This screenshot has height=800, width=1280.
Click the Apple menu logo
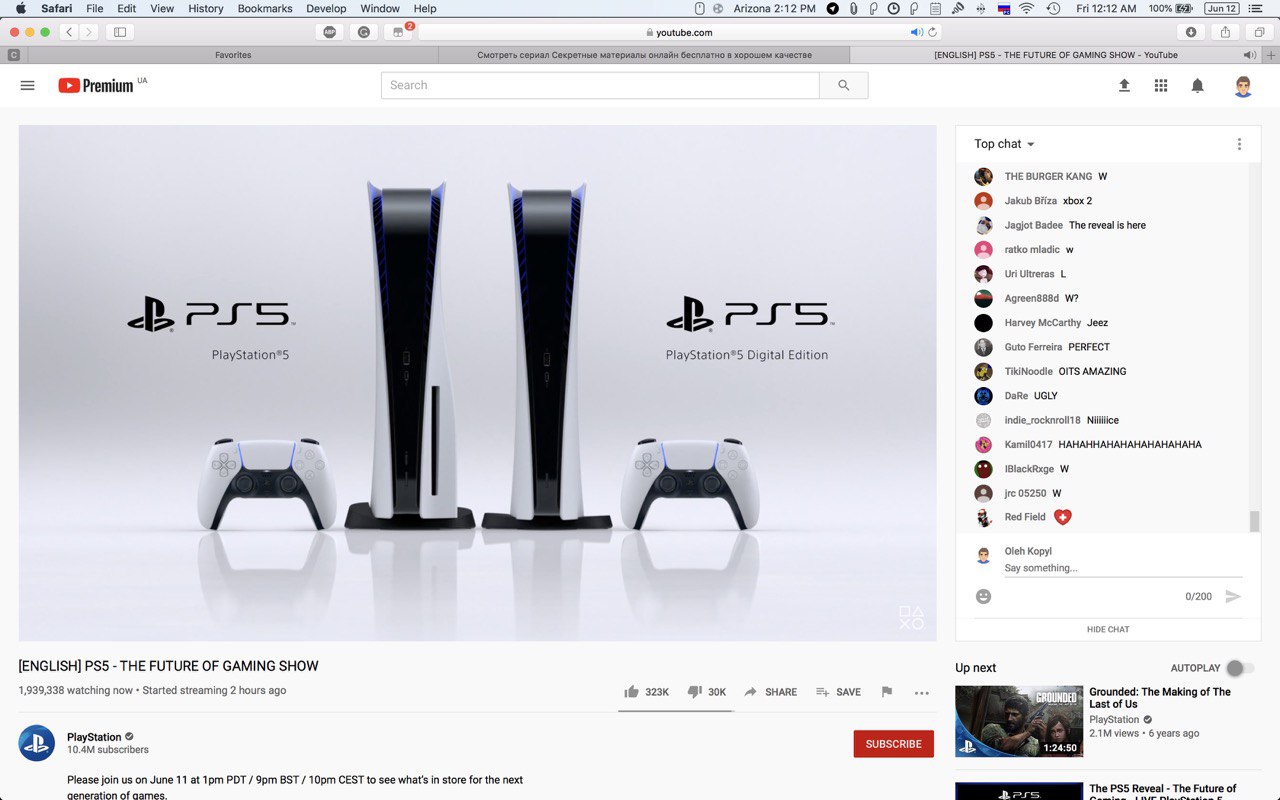click(x=20, y=8)
